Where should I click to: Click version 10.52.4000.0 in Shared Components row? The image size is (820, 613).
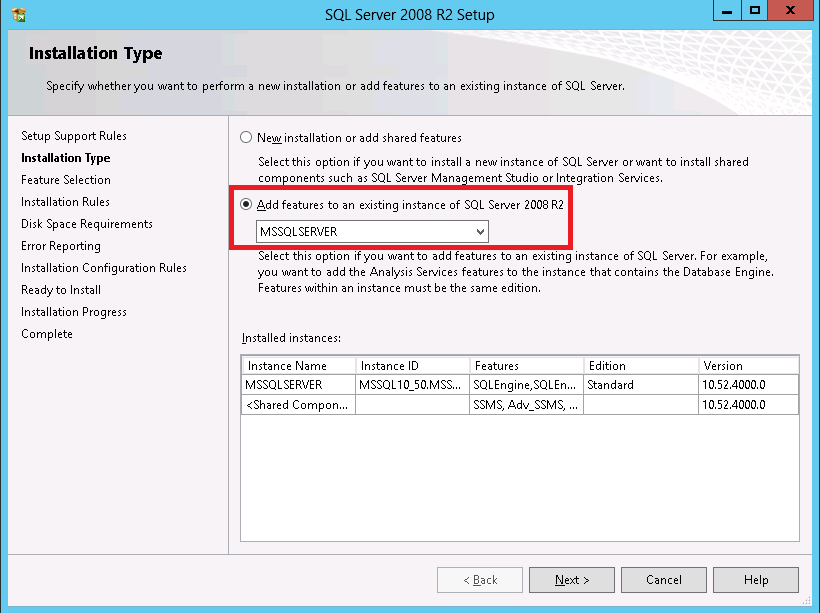748,404
